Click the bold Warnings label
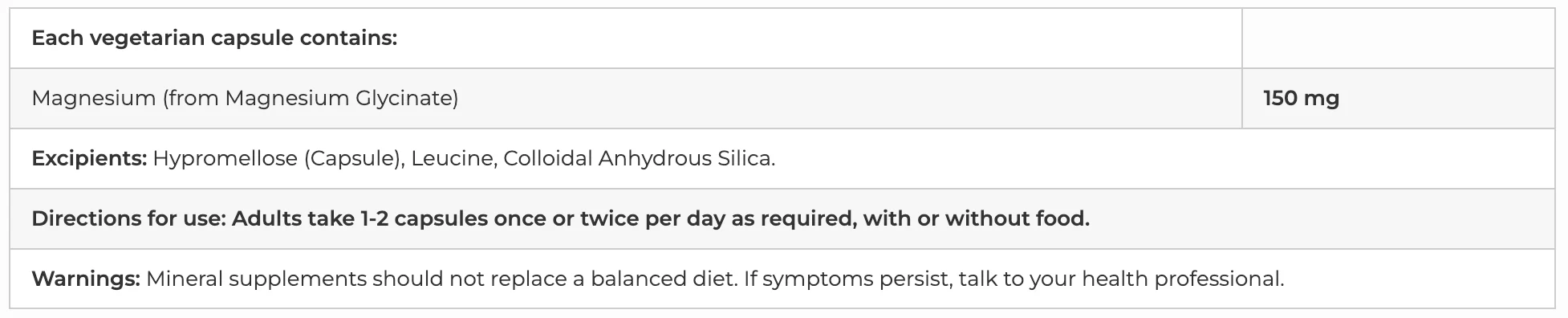 pyautogui.click(x=86, y=279)
